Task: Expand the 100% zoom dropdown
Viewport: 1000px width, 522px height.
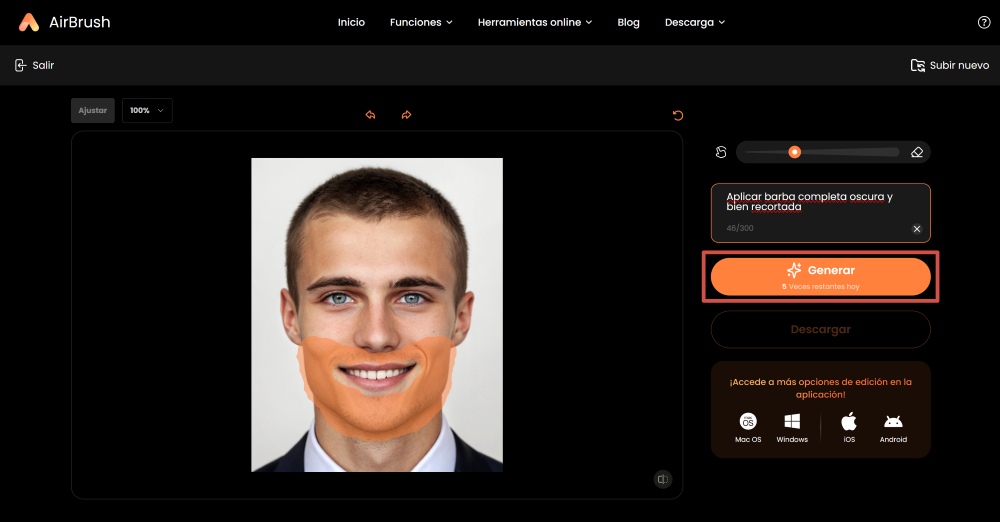Action: point(147,110)
